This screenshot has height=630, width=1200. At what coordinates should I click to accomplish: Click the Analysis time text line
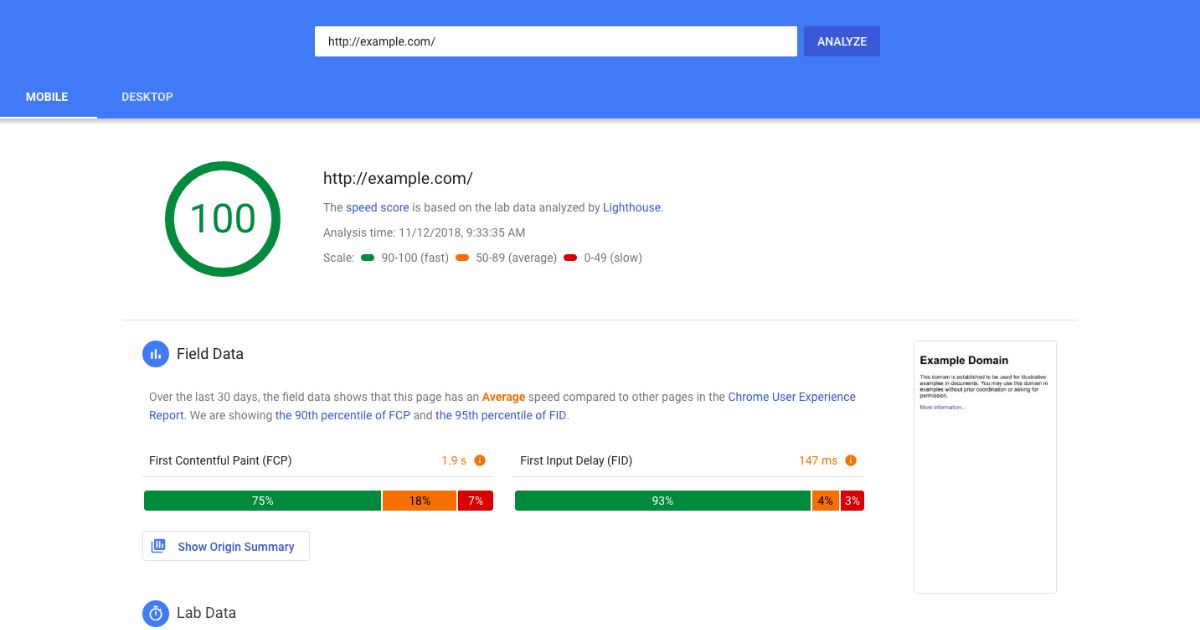coord(424,233)
